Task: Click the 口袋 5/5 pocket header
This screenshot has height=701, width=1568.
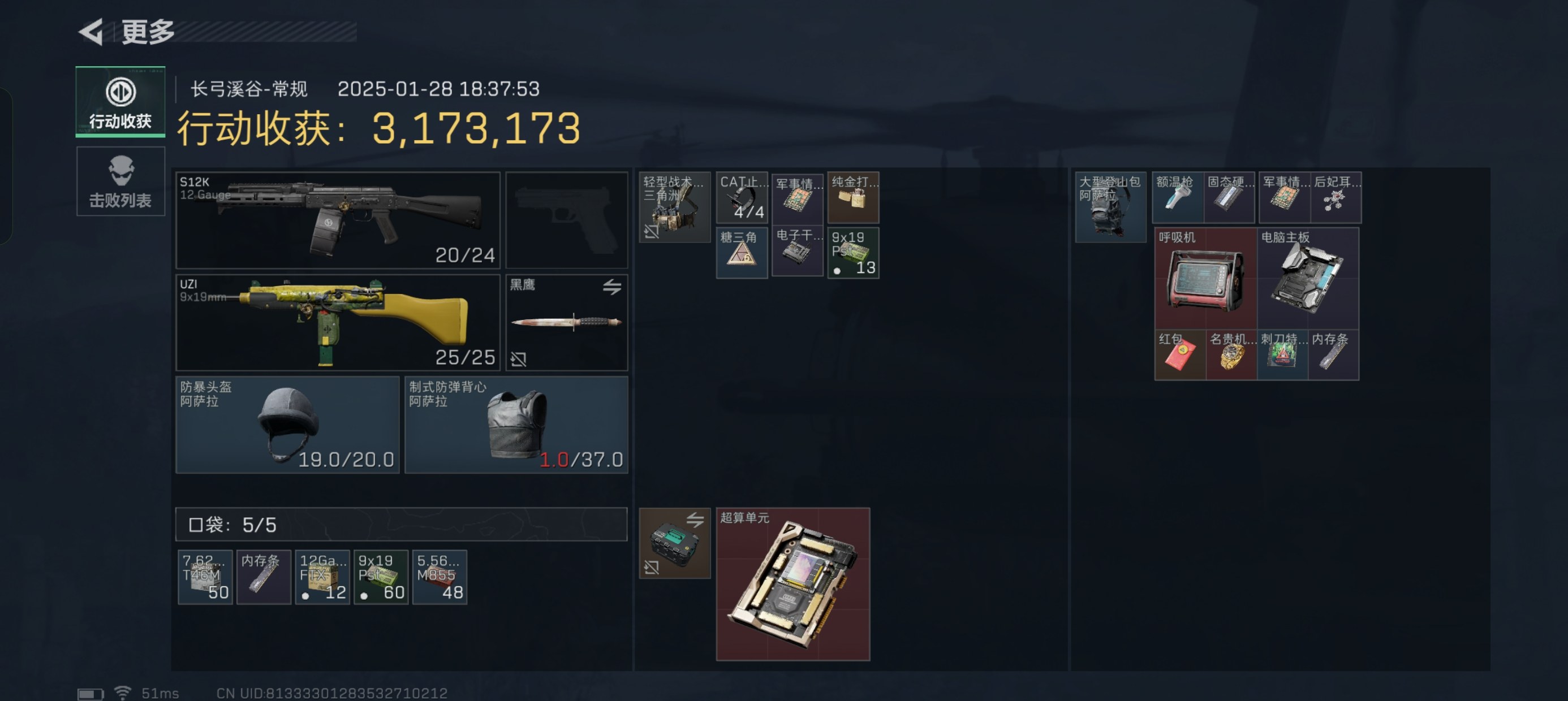Action: pos(401,525)
